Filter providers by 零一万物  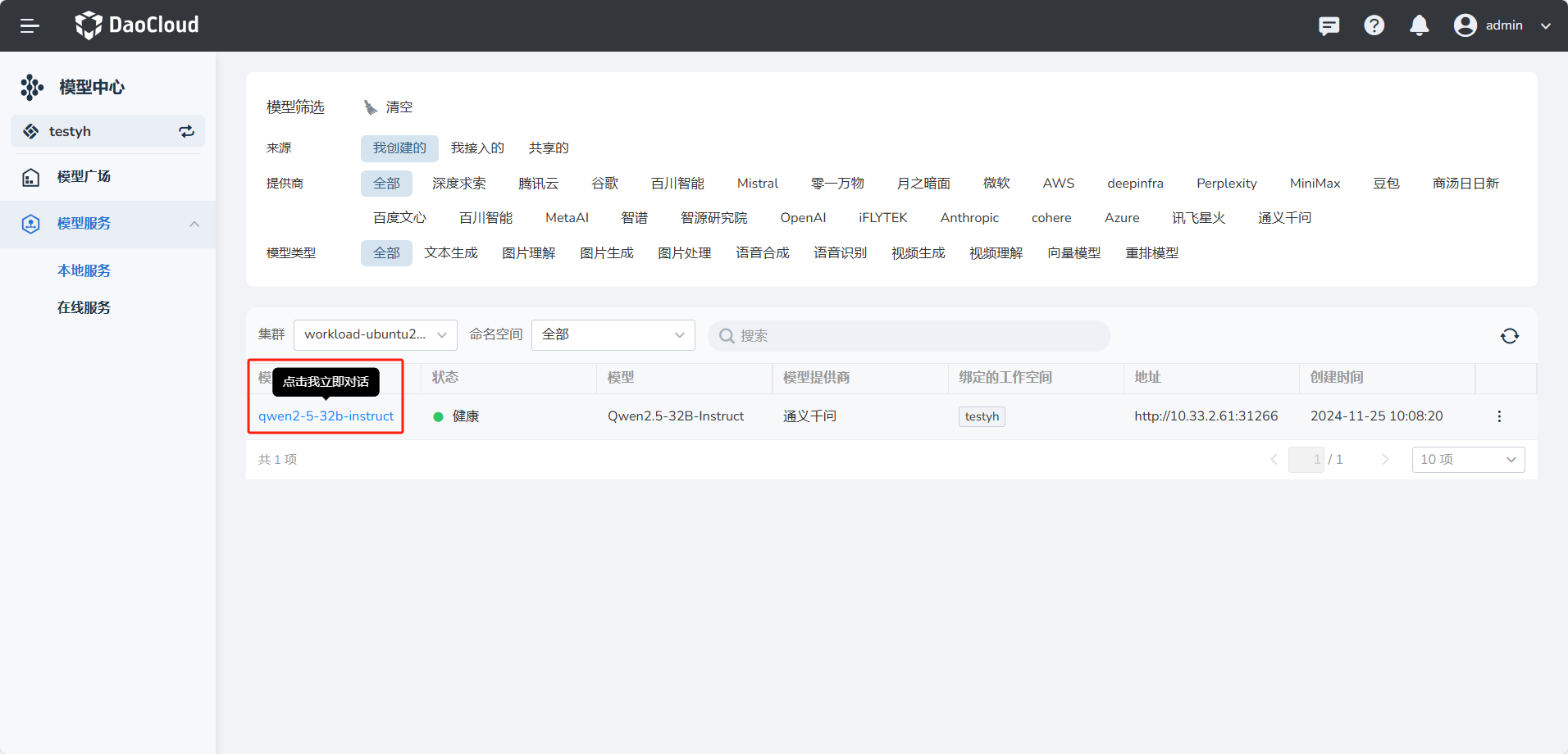pyautogui.click(x=837, y=184)
